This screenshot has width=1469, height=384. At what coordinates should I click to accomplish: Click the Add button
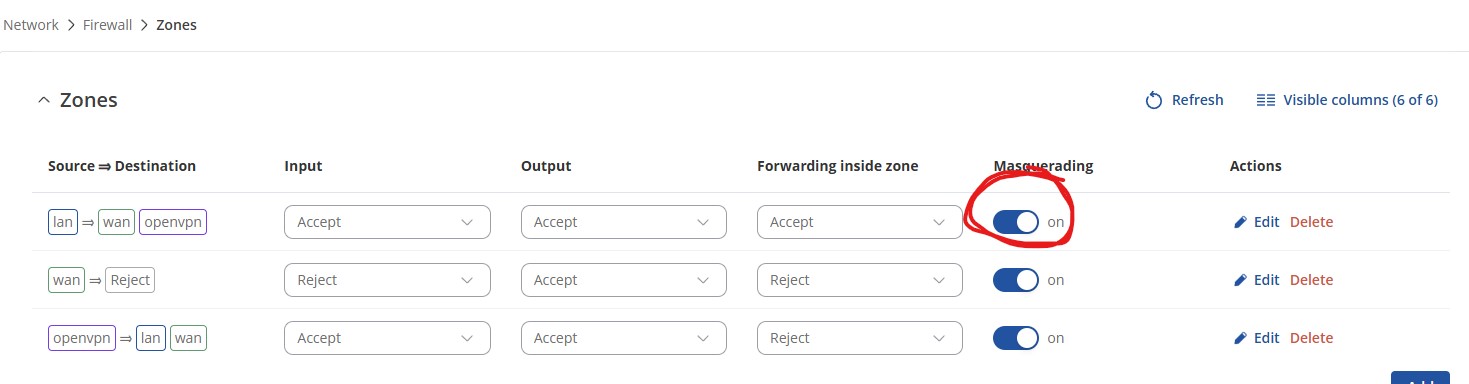[1420, 378]
